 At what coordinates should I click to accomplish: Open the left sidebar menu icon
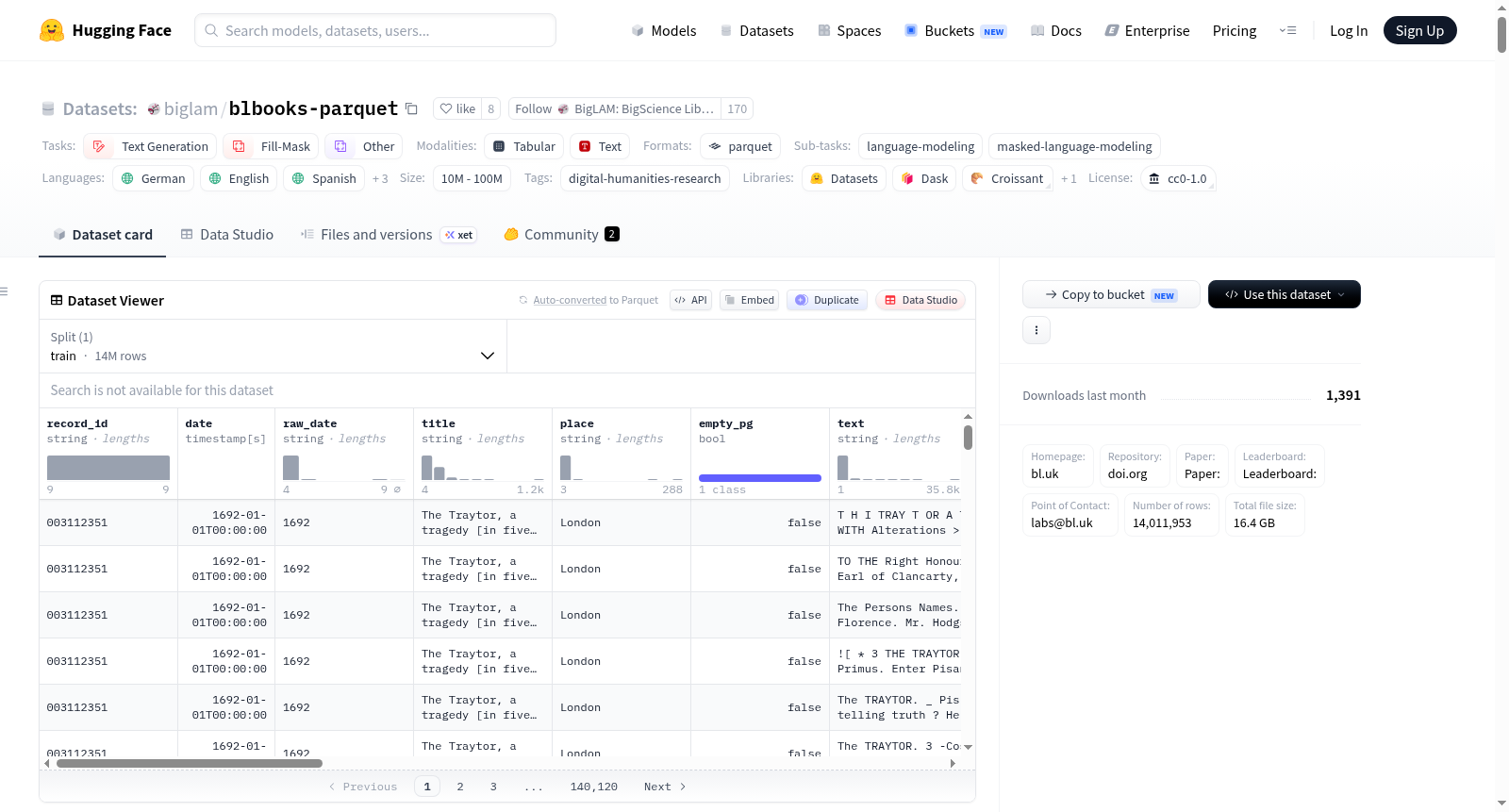pos(4,291)
